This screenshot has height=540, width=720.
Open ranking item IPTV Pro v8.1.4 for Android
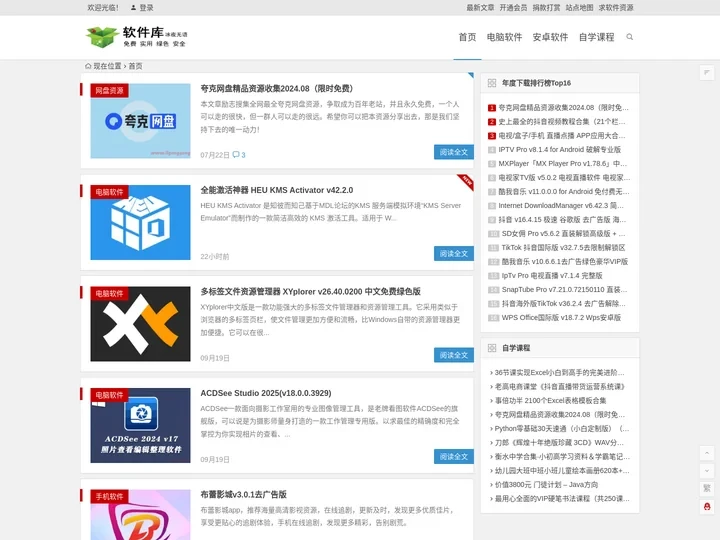559,149
